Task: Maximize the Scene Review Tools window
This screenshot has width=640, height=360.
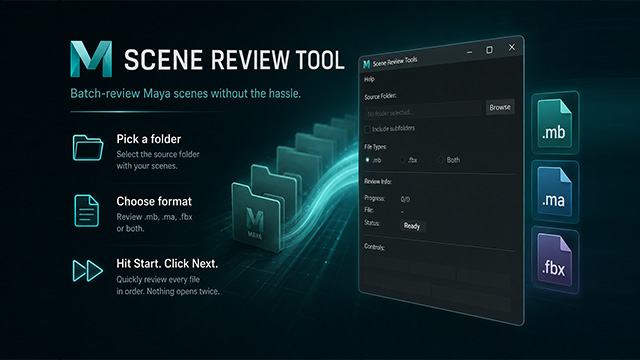Action: point(489,50)
